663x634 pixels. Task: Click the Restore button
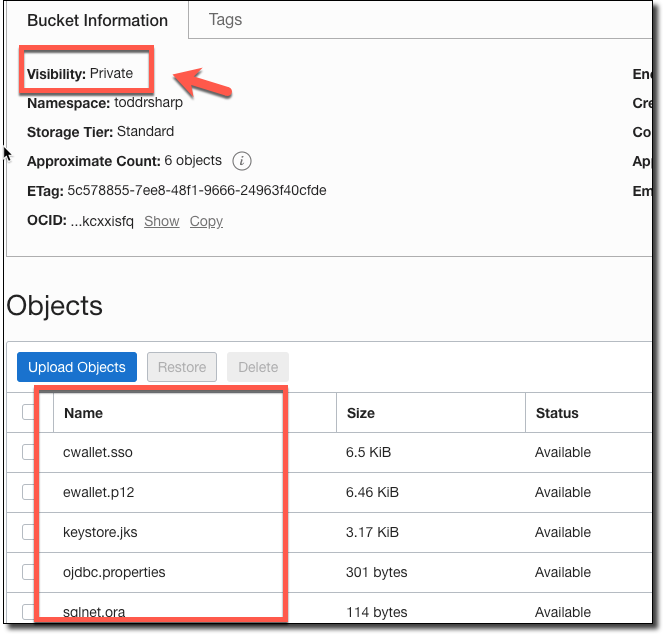click(182, 367)
